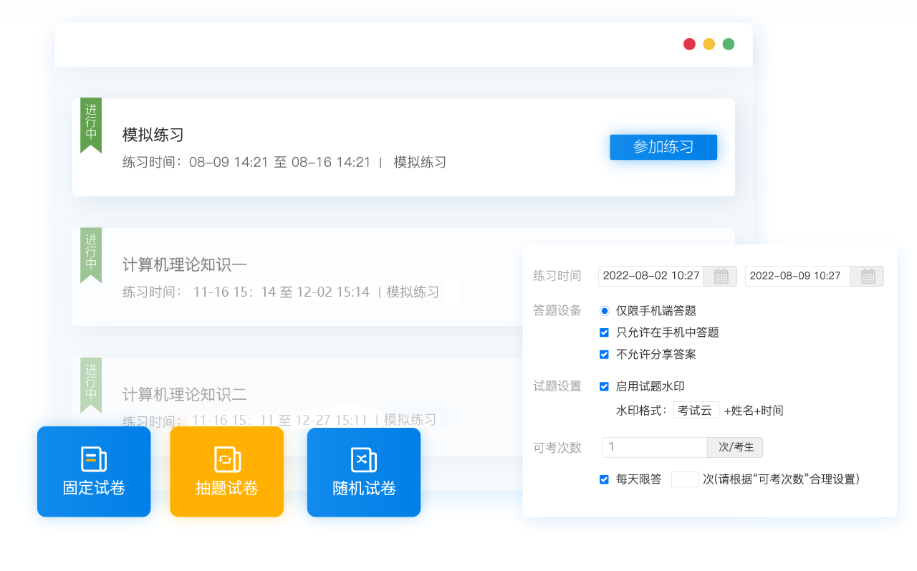The width and height of the screenshot is (917, 571).
Task: Toggle the 每天限答 checkbox
Action: coord(604,479)
